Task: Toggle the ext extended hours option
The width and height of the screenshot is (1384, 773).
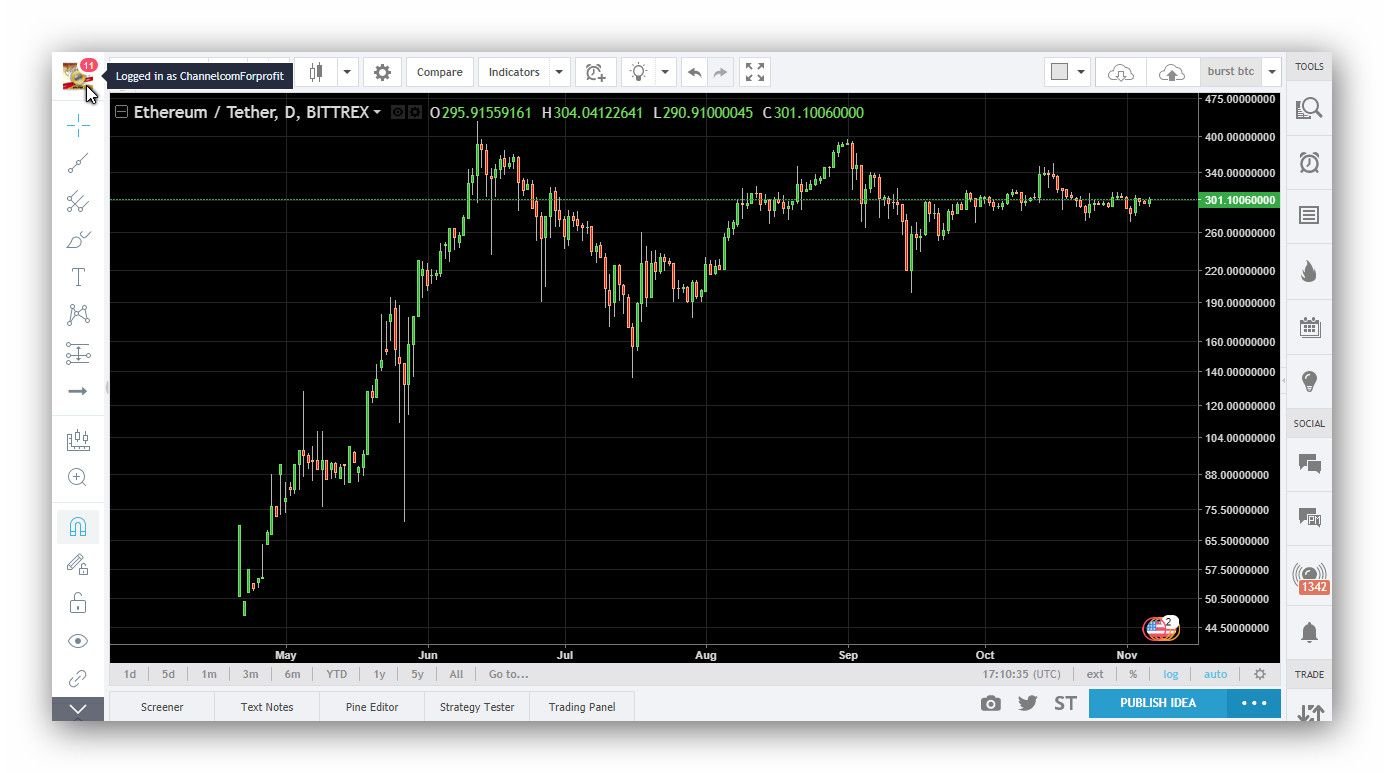Action: [1096, 674]
